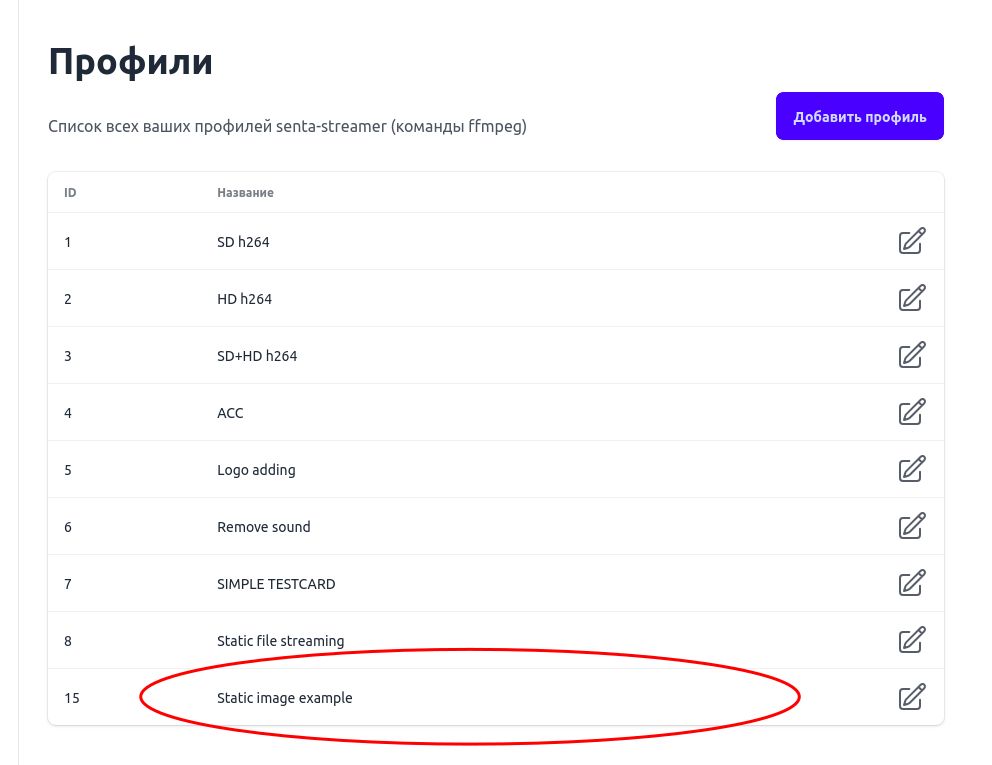
Task: Click the Добавить профиль button
Action: point(859,116)
